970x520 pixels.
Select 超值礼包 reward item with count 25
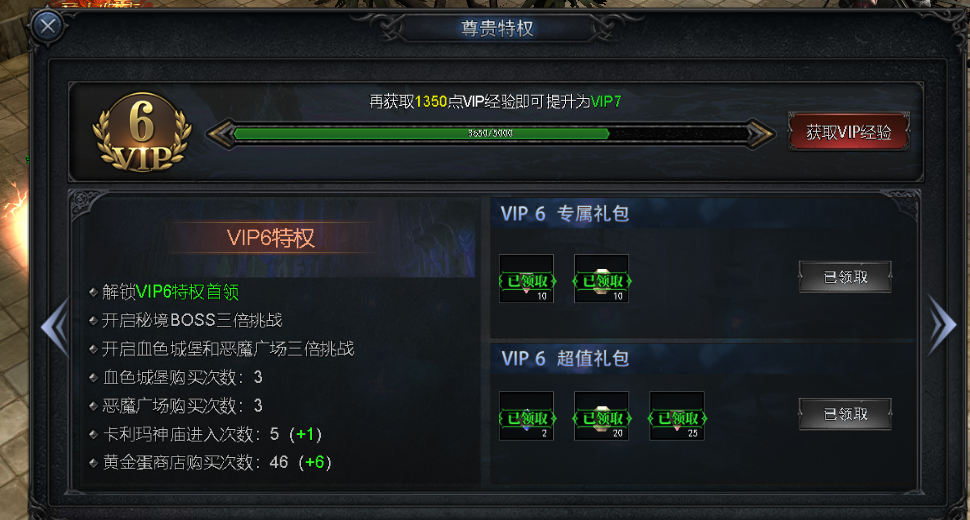[677, 416]
